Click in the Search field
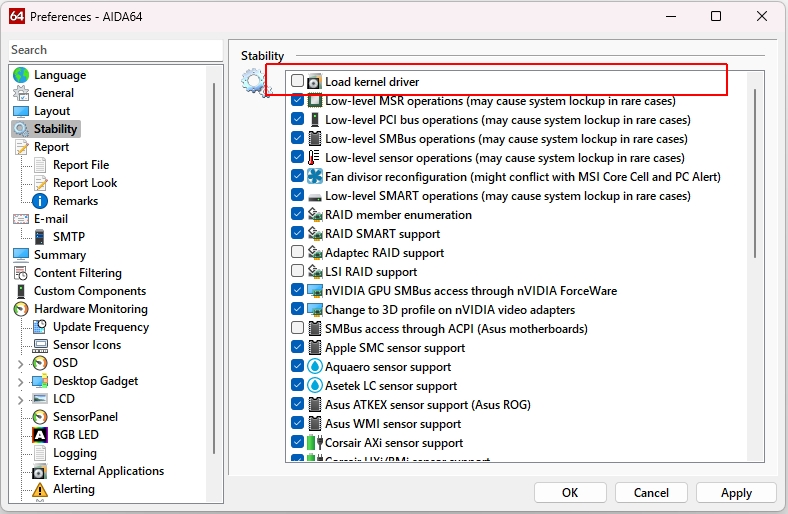788x514 pixels. coord(116,50)
